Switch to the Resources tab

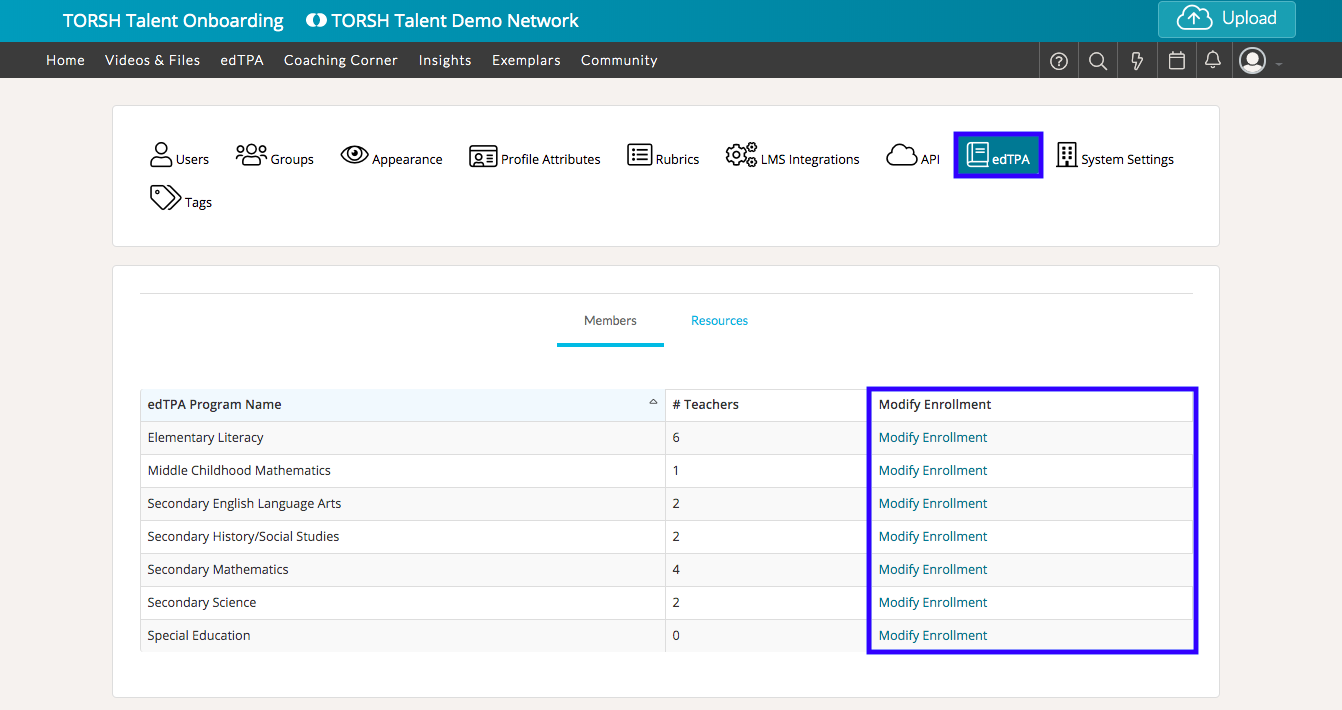coord(719,321)
